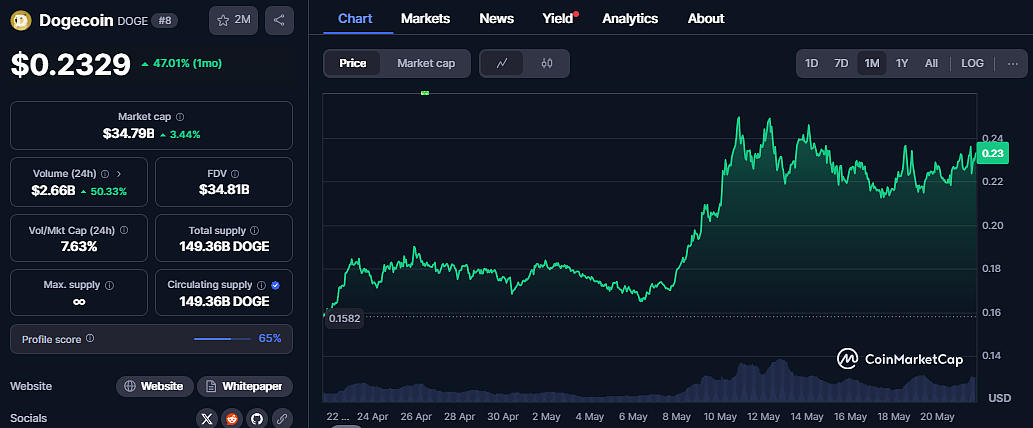
Task: Open the Chart tab
Action: click(356, 18)
